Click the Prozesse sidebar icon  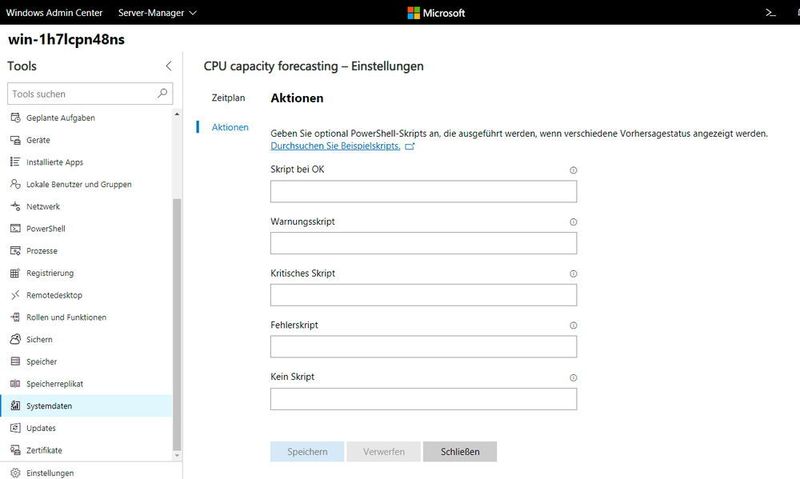coord(15,250)
